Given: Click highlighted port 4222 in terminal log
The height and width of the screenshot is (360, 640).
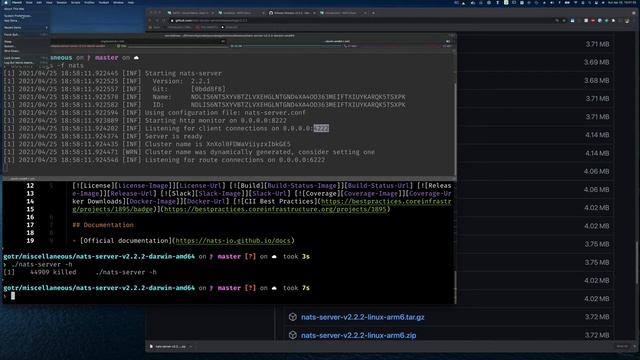Looking at the screenshot, I should pyautogui.click(x=321, y=129).
